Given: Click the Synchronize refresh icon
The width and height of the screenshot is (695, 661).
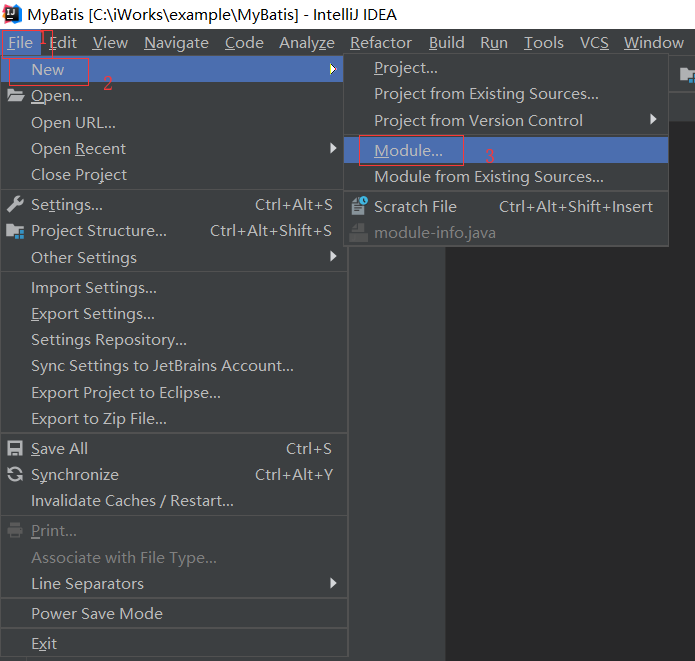Looking at the screenshot, I should (x=15, y=475).
